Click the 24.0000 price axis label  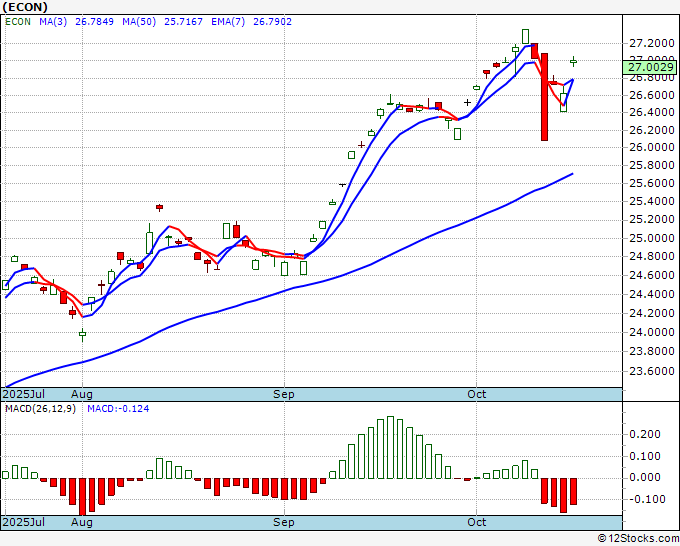(652, 332)
